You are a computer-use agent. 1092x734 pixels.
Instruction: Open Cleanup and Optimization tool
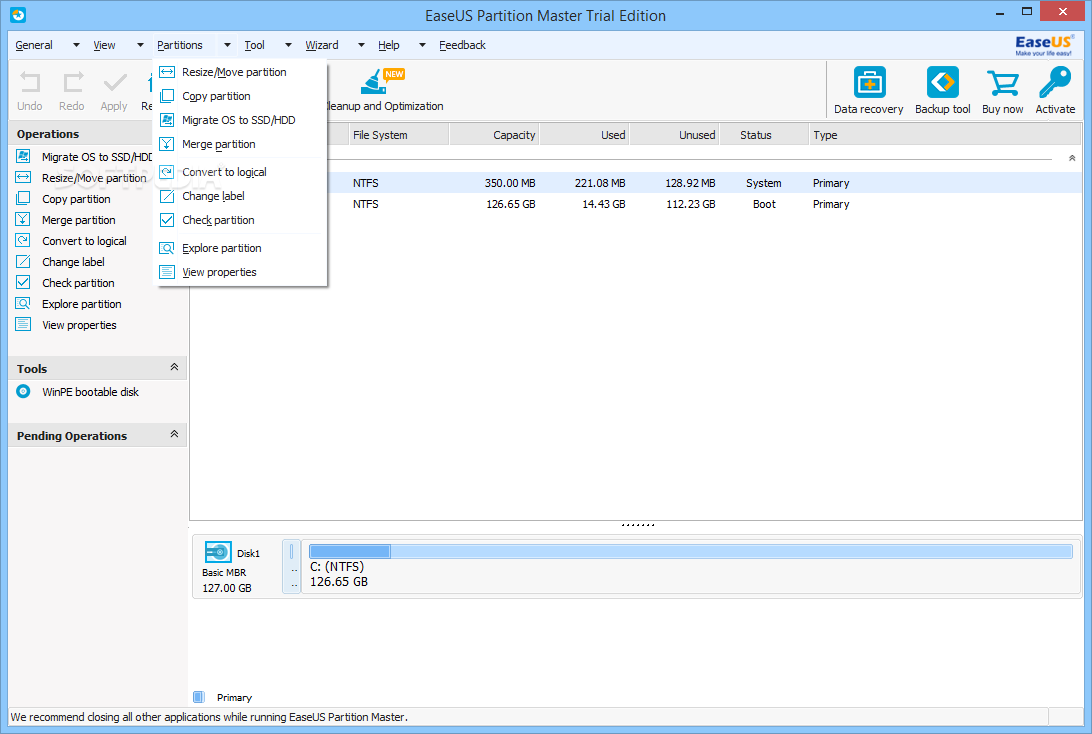384,90
